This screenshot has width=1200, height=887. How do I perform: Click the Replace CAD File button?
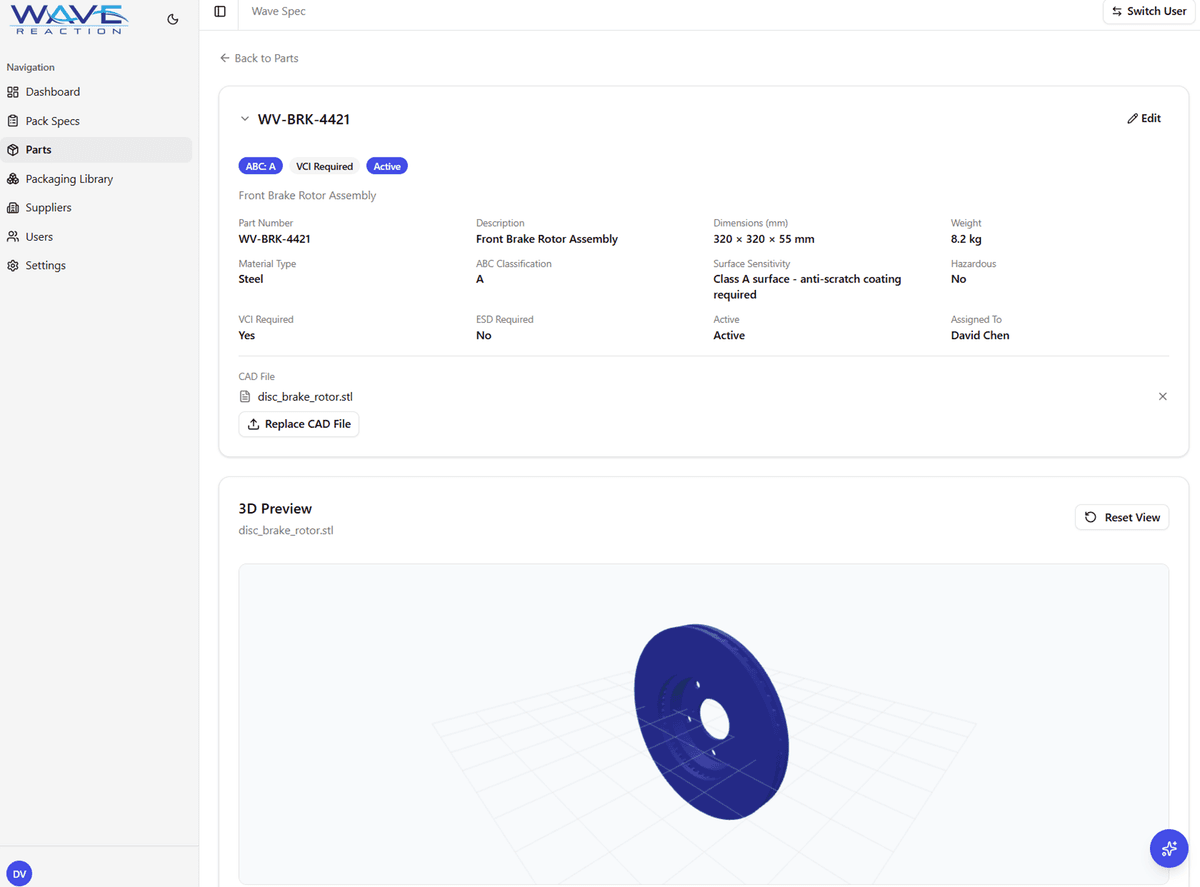pos(298,424)
